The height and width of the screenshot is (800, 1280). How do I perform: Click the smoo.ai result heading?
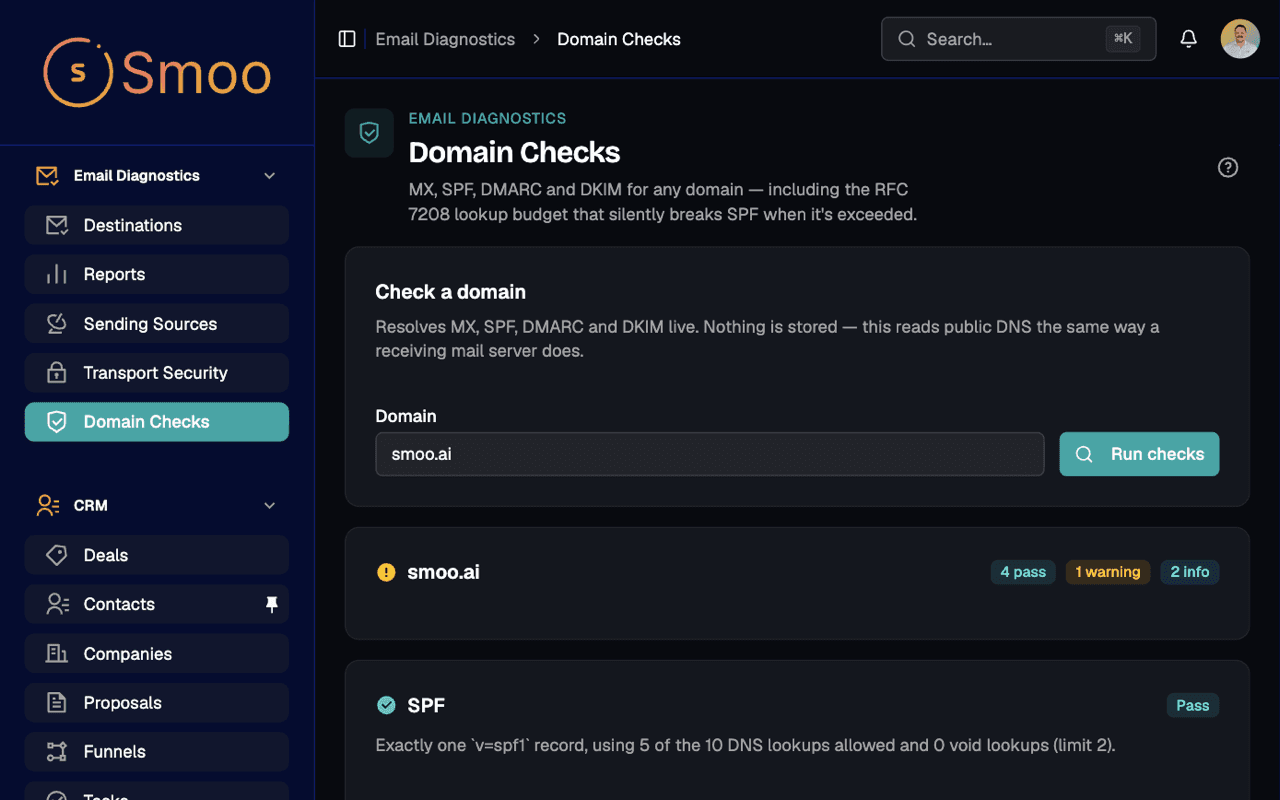click(x=443, y=572)
